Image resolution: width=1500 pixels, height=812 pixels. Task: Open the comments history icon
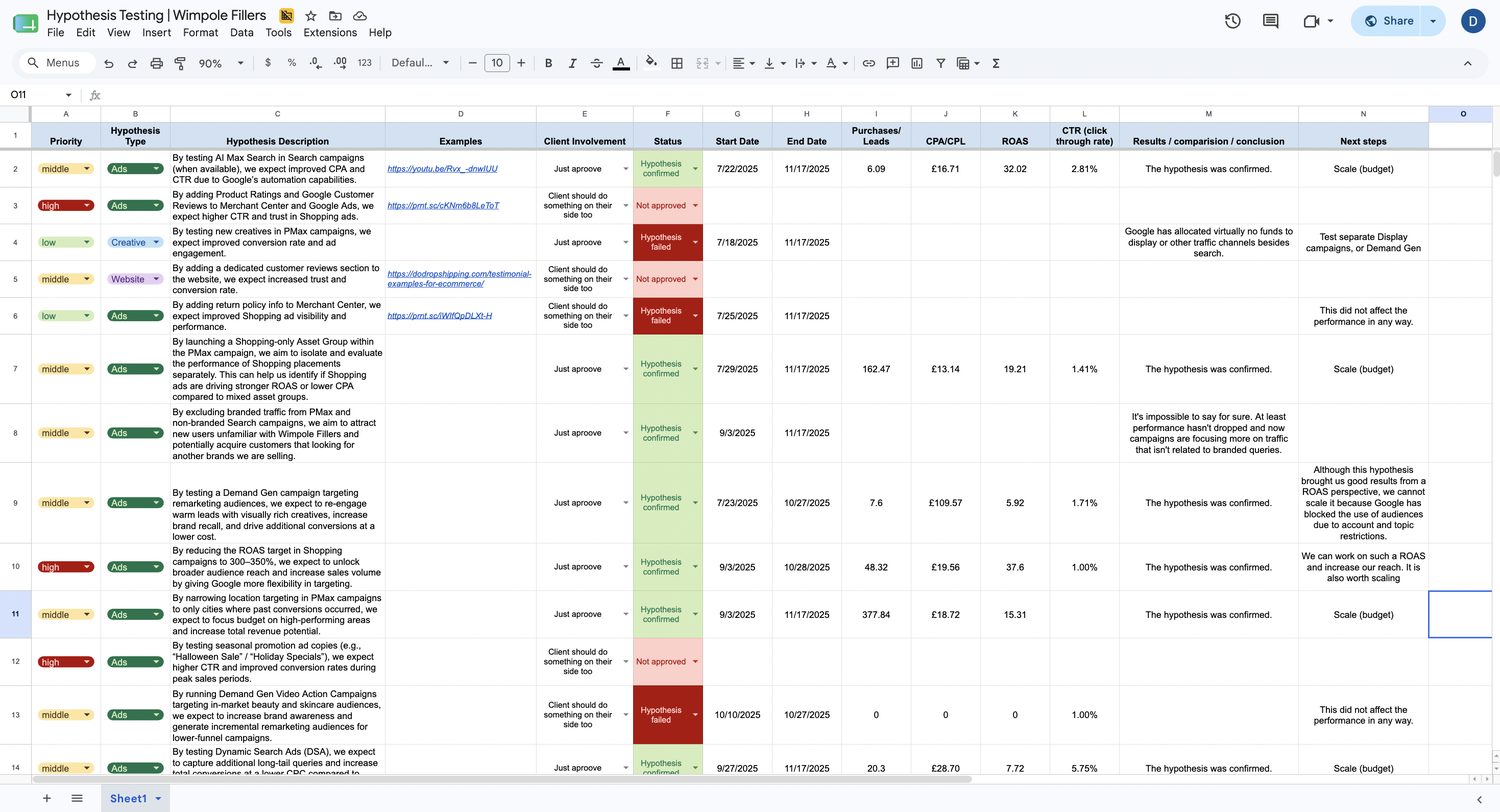[x=1271, y=21]
